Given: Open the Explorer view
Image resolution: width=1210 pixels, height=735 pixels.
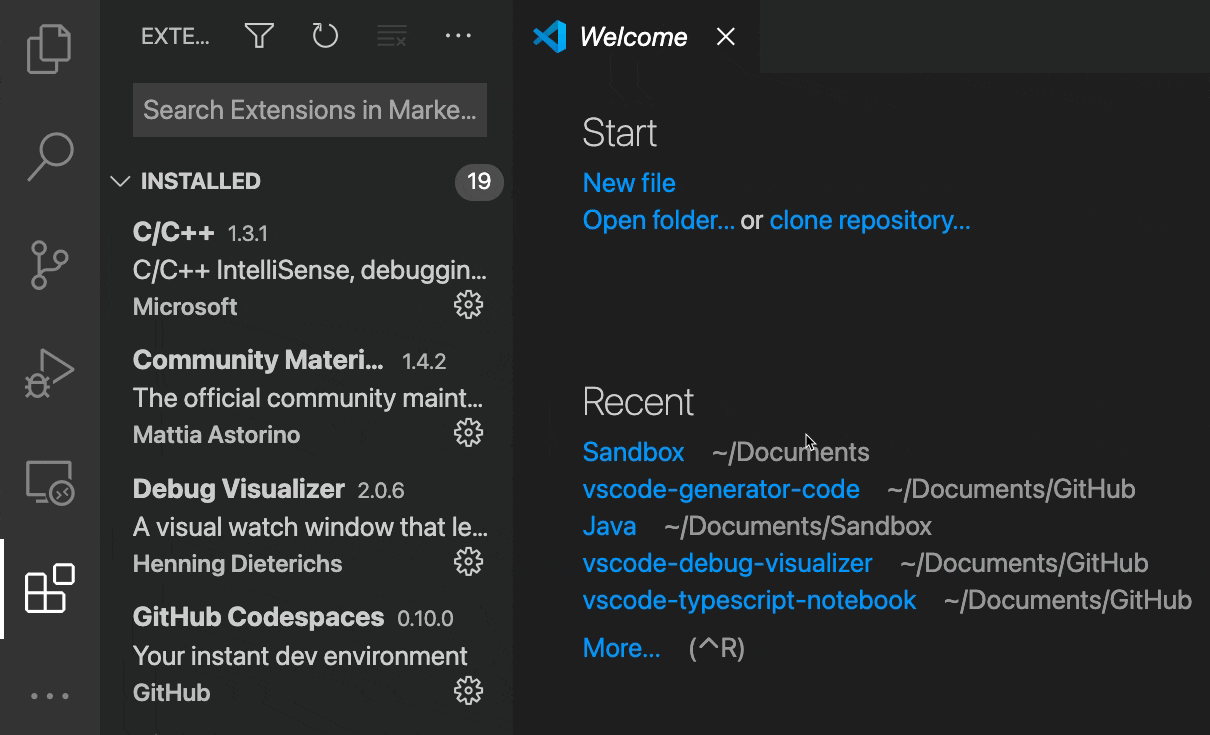Looking at the screenshot, I should 50,47.
